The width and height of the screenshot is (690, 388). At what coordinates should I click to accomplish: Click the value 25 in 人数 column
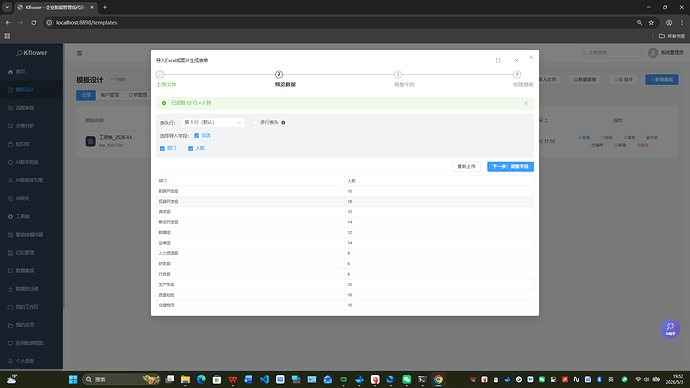tap(349, 285)
